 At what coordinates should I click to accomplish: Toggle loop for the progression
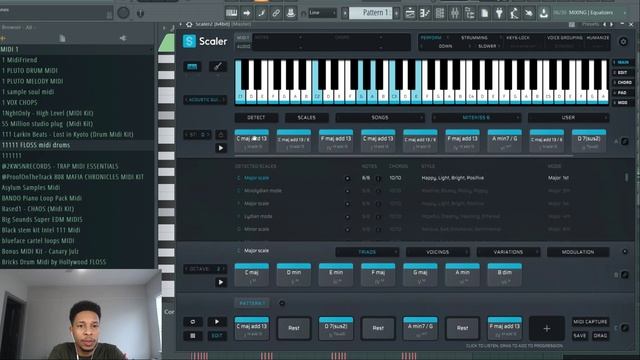(193, 322)
